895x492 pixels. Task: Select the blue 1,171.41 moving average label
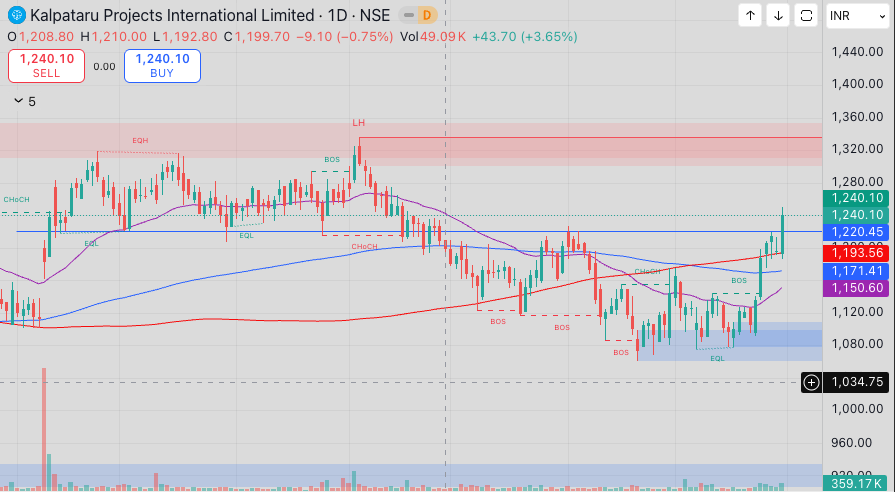(856, 271)
